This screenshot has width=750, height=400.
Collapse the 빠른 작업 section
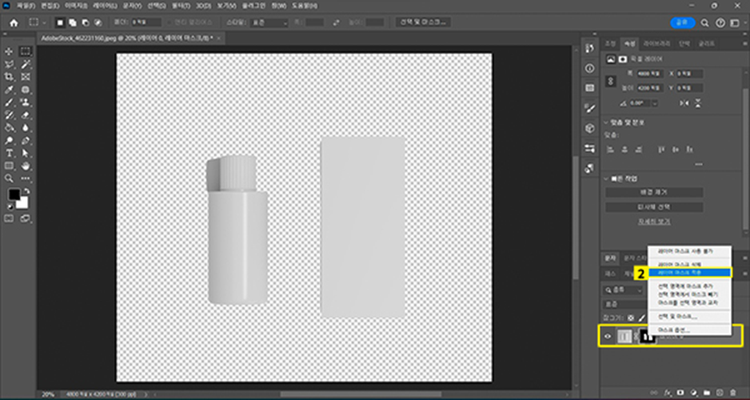coord(606,178)
